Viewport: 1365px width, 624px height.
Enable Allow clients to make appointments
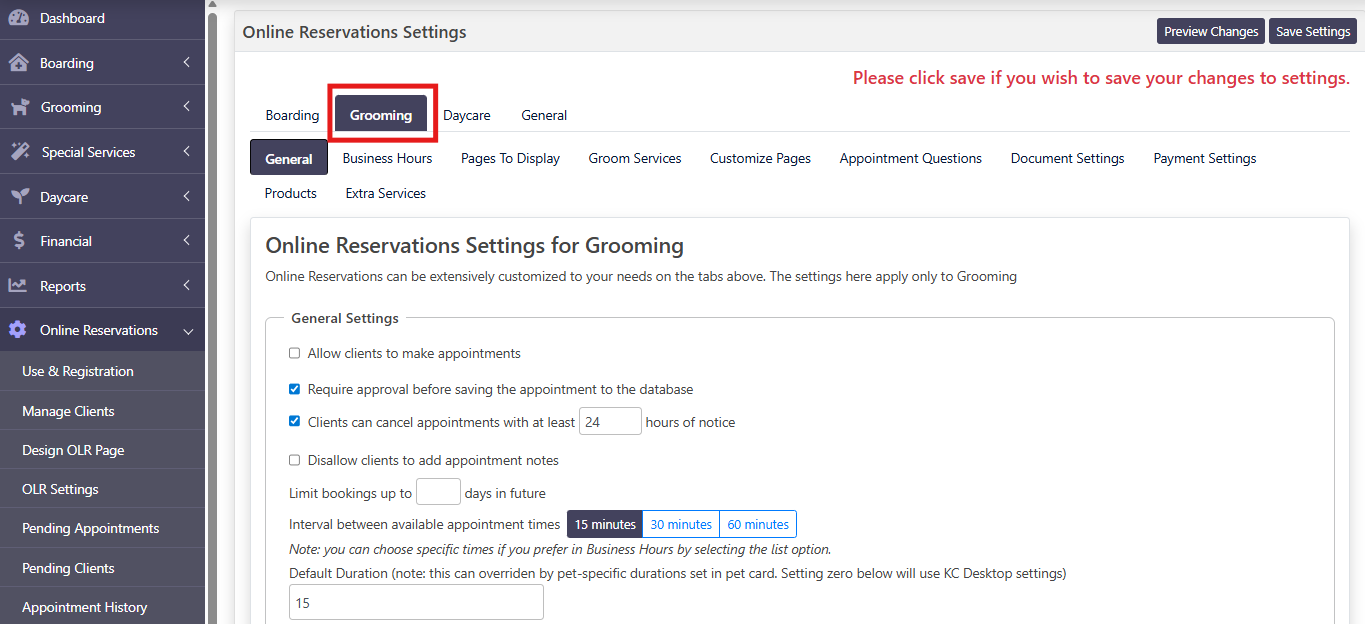295,353
